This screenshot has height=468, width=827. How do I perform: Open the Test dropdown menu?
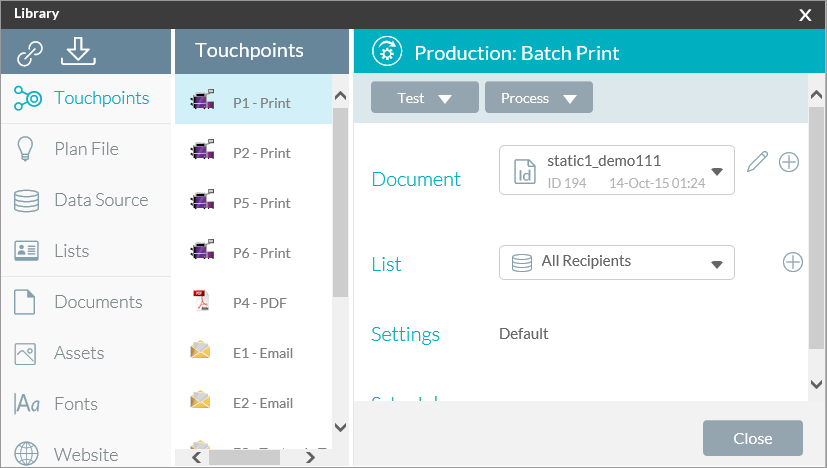(x=424, y=98)
